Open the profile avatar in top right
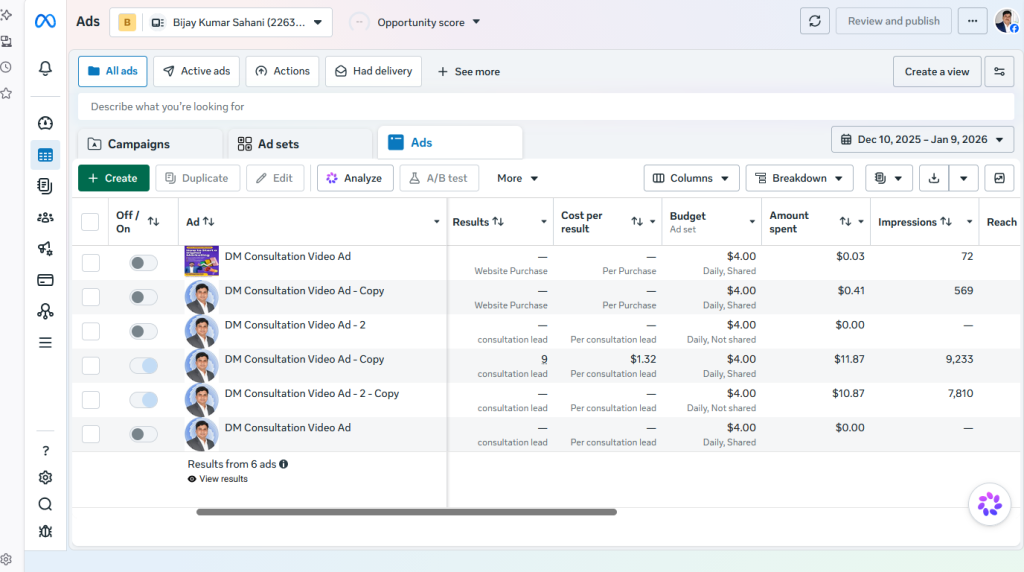 point(1006,21)
